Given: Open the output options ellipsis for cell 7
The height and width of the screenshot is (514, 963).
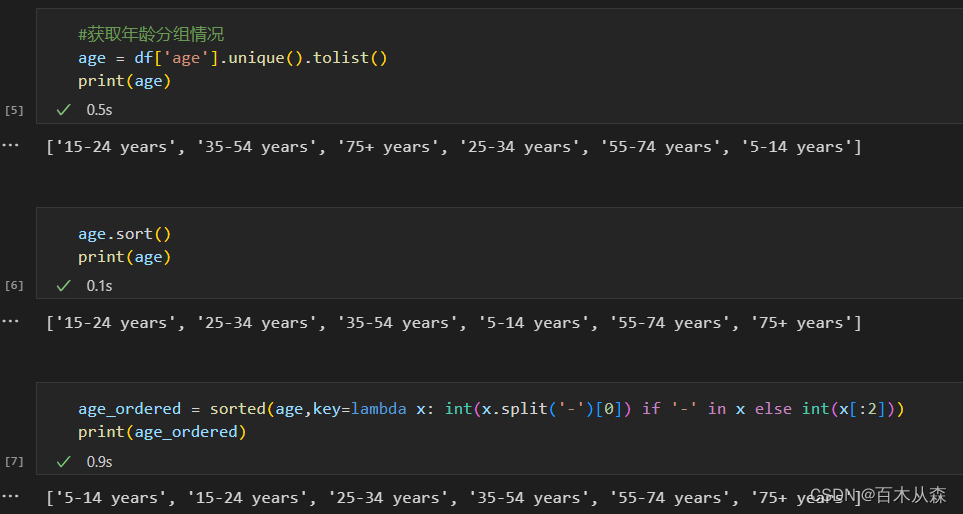Looking at the screenshot, I should [x=10, y=497].
